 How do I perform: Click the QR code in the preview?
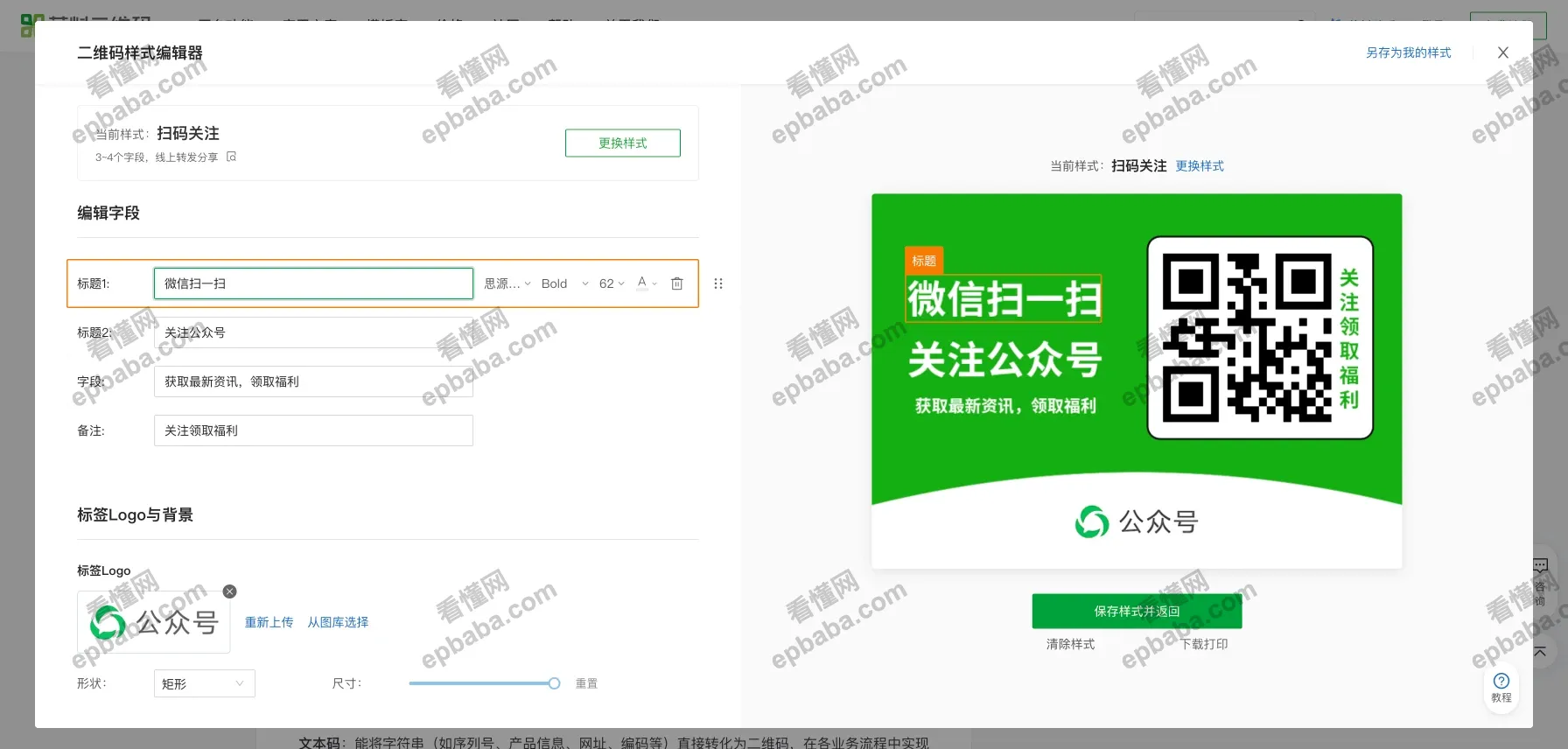click(x=1247, y=338)
